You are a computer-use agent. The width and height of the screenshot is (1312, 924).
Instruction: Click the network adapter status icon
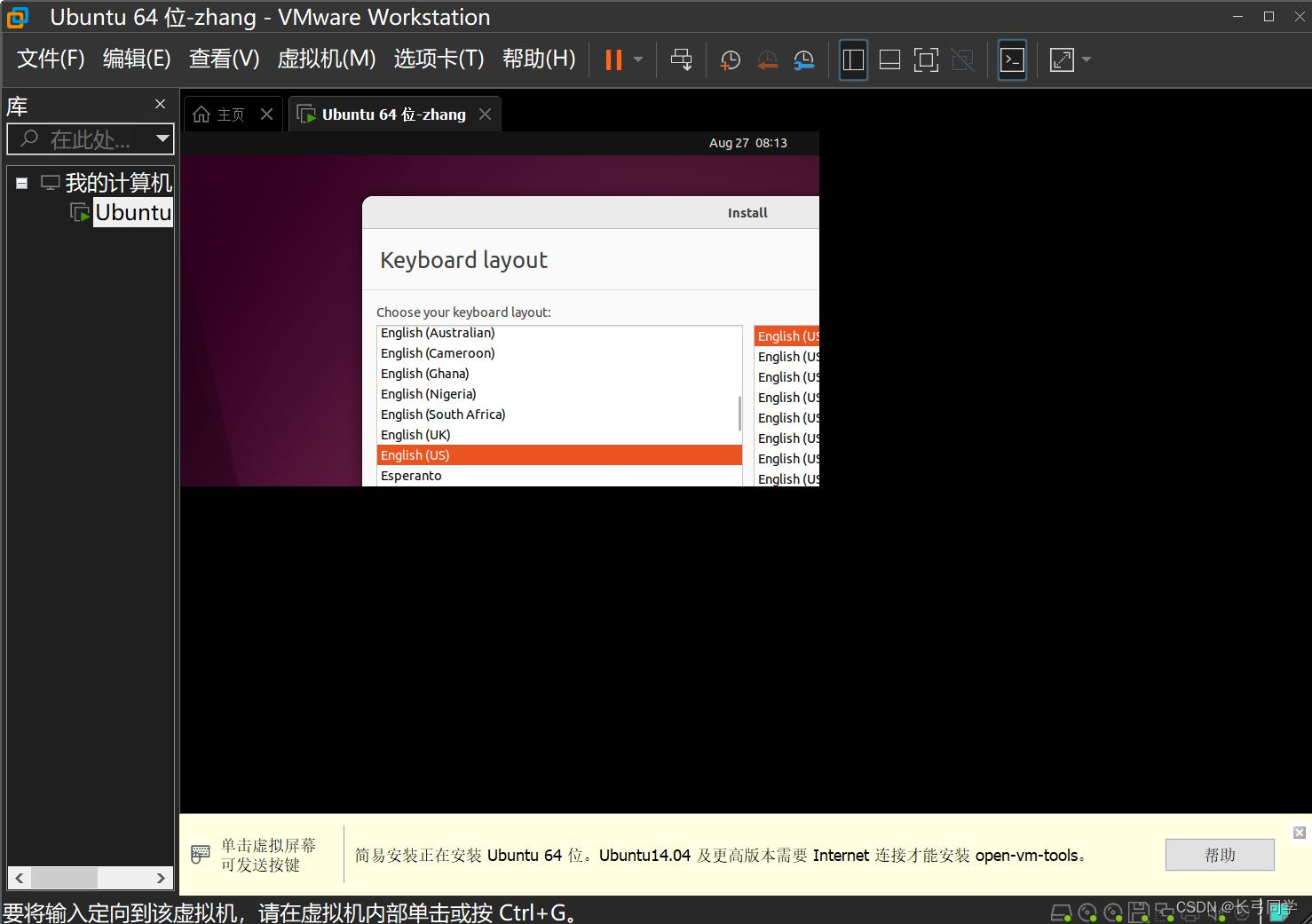point(1164,912)
